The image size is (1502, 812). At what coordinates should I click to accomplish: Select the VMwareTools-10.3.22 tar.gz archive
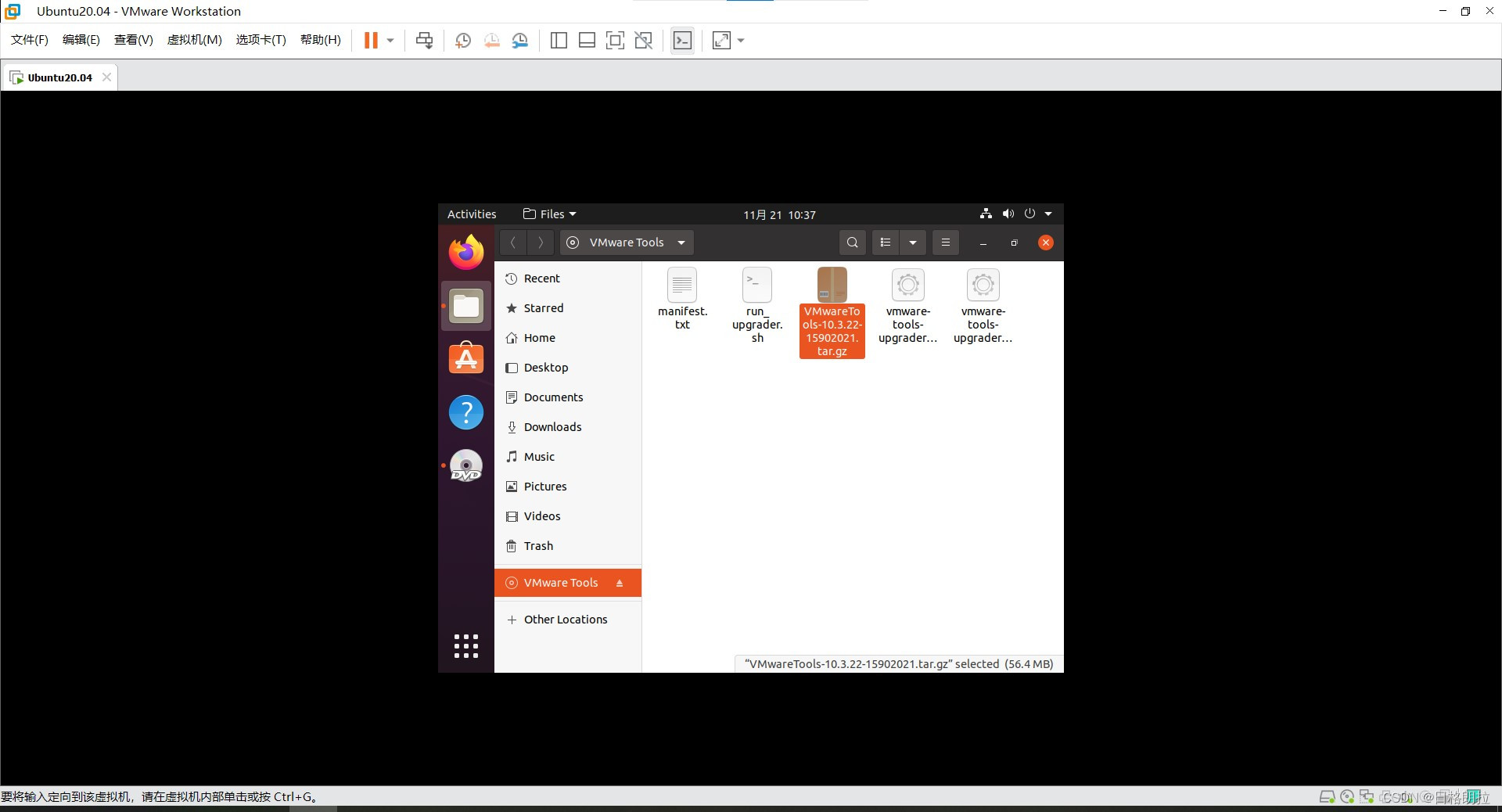point(832,312)
